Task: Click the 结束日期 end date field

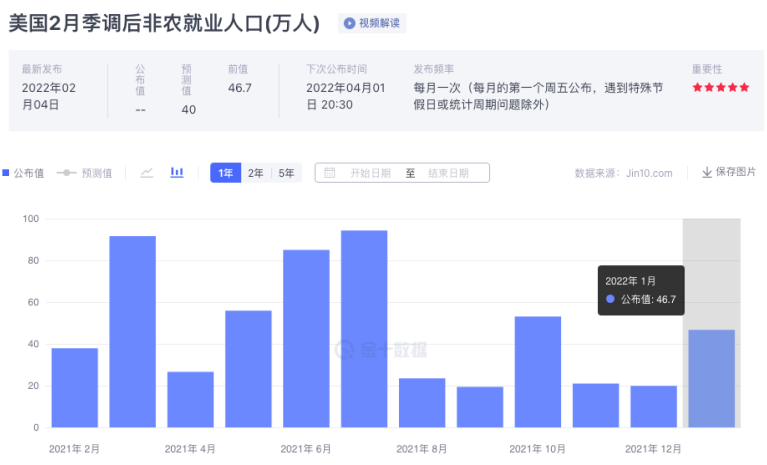Action: pyautogui.click(x=449, y=173)
